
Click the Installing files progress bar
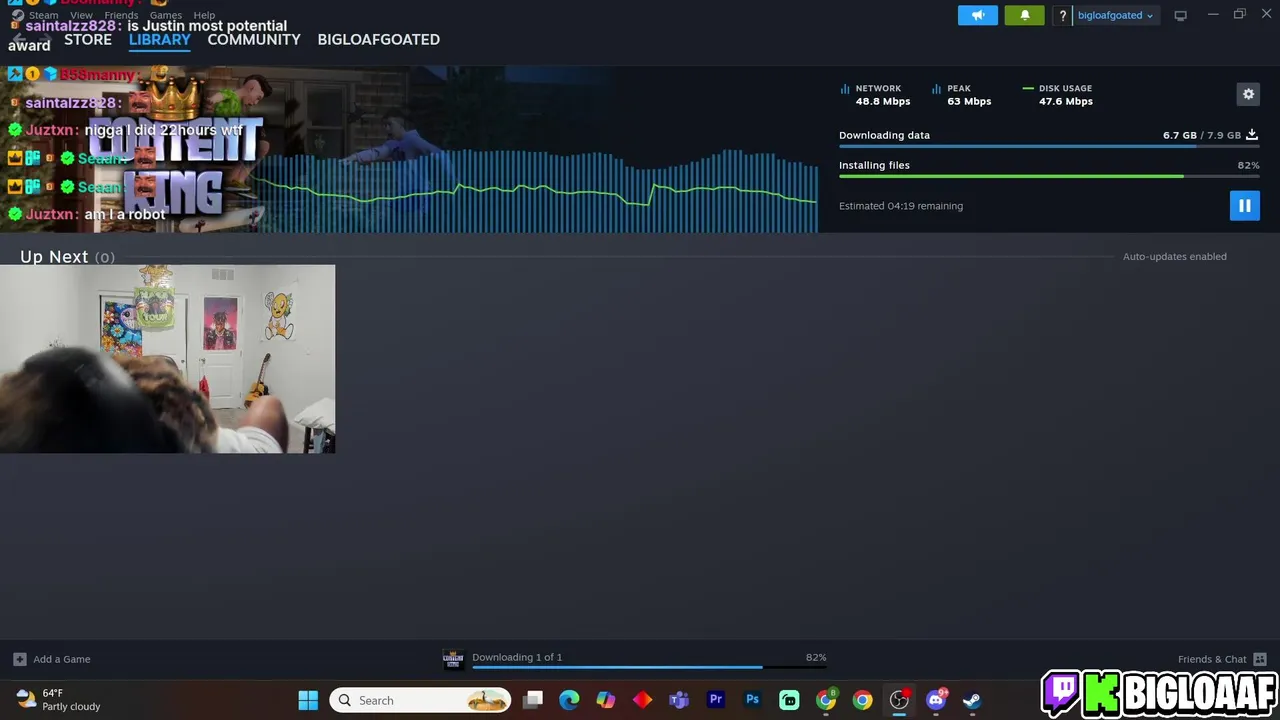[1049, 176]
